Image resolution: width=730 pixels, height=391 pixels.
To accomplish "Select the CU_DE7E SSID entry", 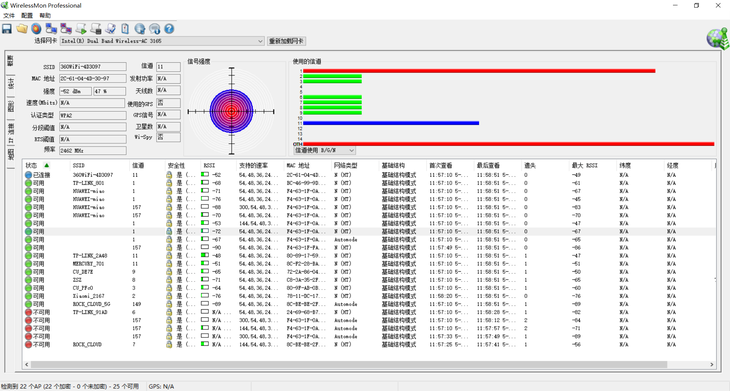I will (83, 272).
